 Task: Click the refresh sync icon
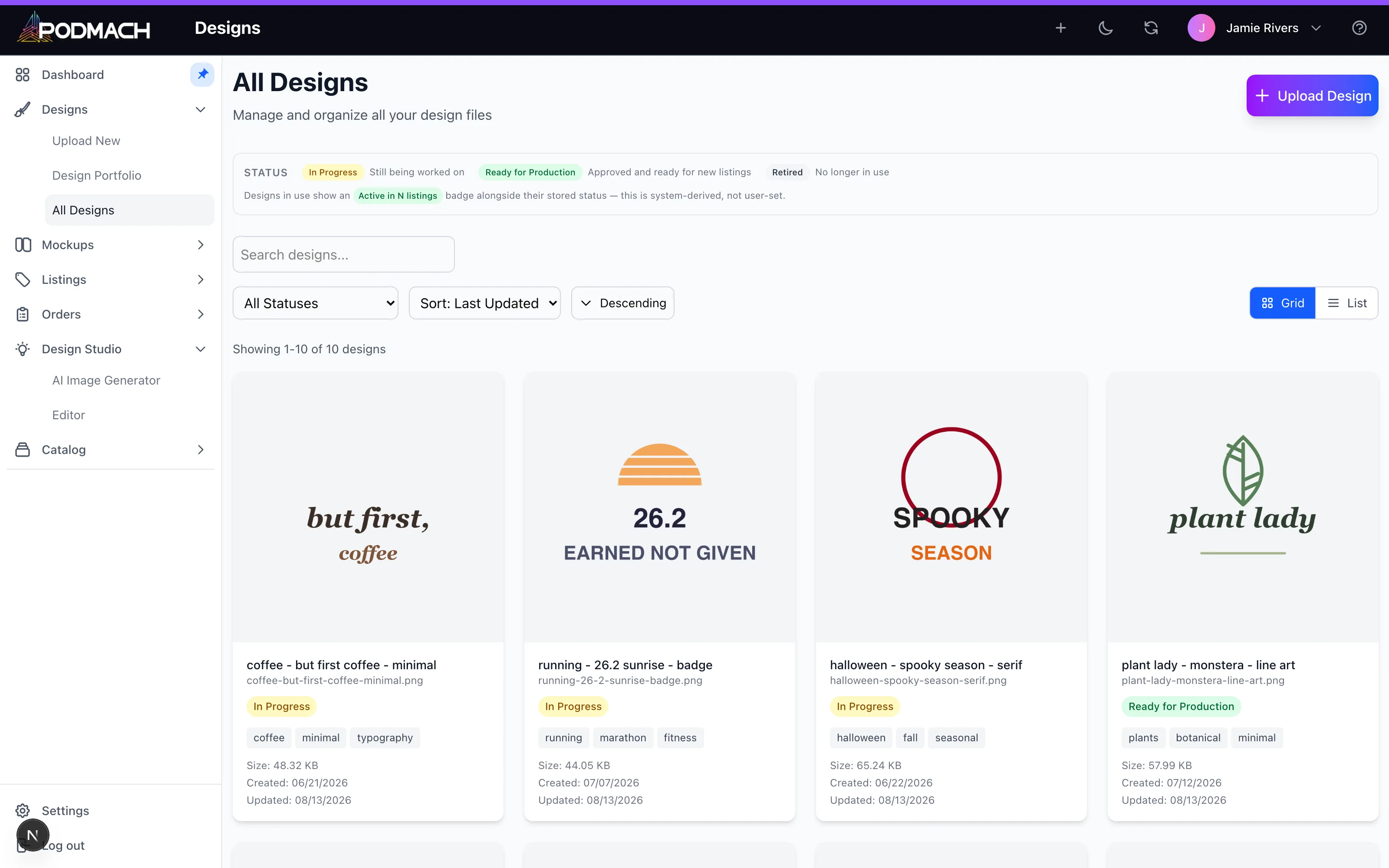[x=1151, y=27]
